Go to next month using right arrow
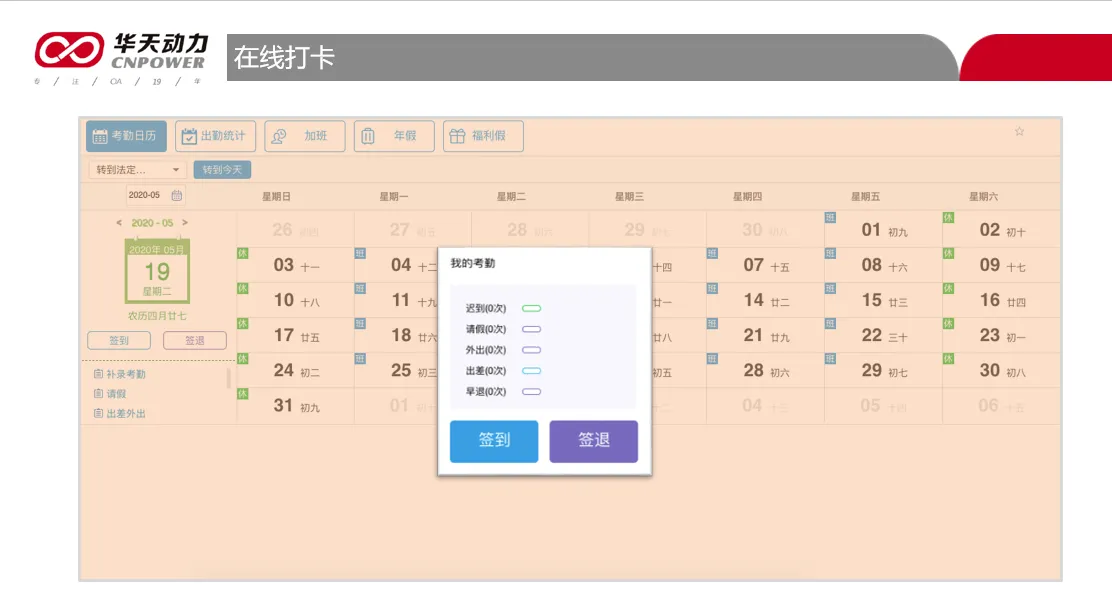This screenshot has height=604, width=1112. 185,223
